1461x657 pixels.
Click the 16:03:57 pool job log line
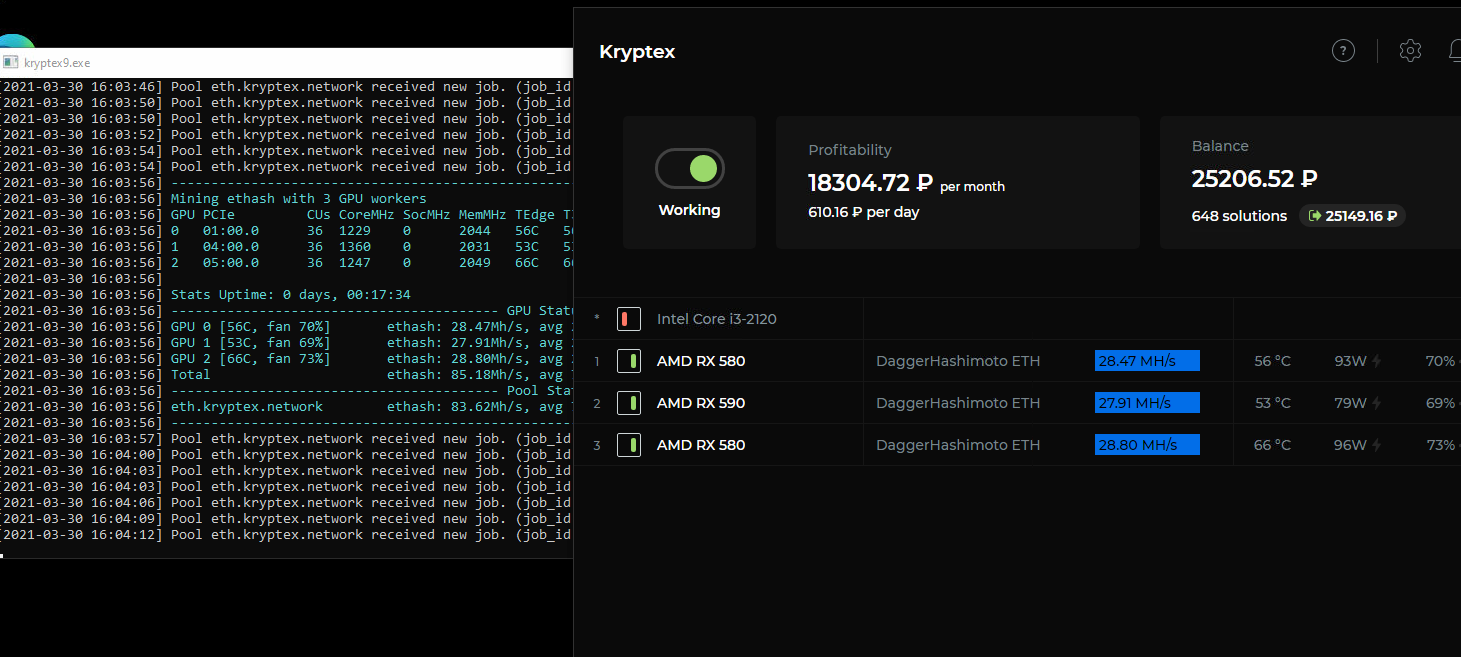click(286, 439)
